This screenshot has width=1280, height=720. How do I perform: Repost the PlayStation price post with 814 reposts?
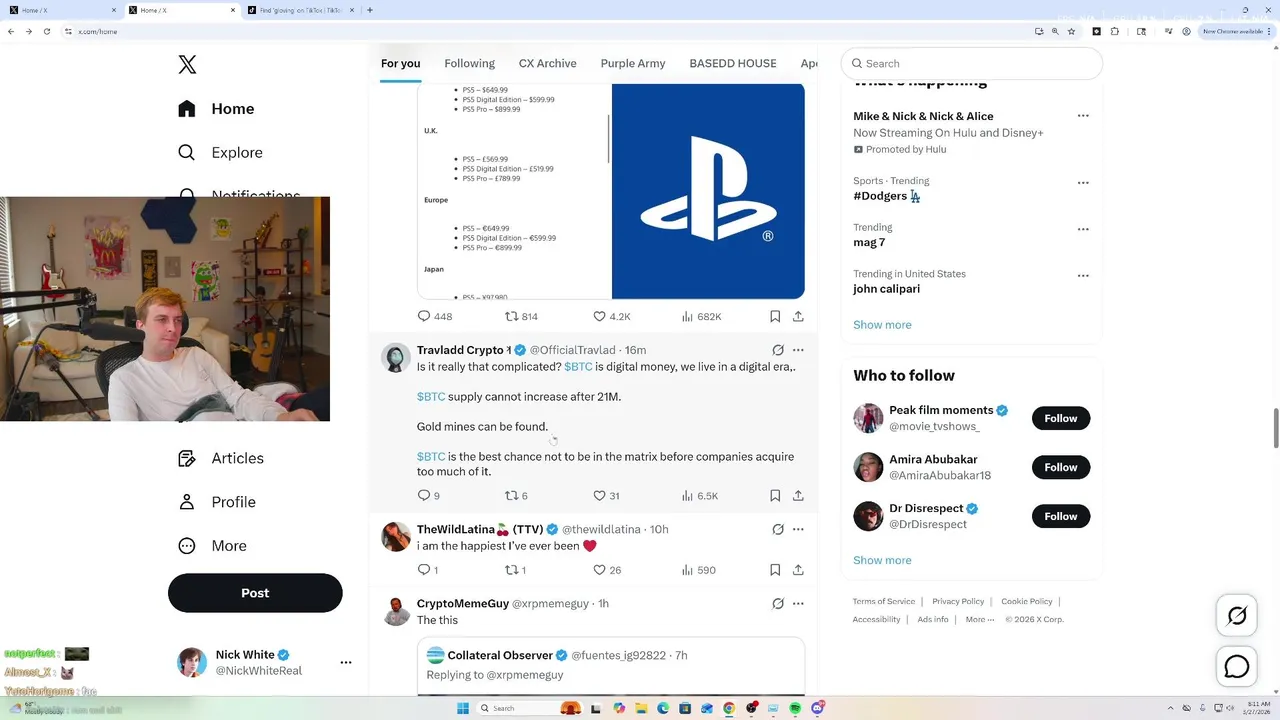point(521,316)
